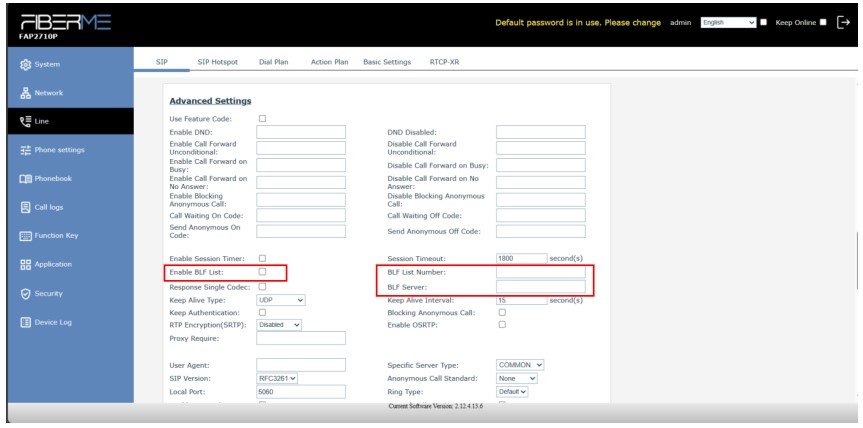Enable Keep Authentication checkbox
The image size is (863, 428).
click(x=263, y=312)
